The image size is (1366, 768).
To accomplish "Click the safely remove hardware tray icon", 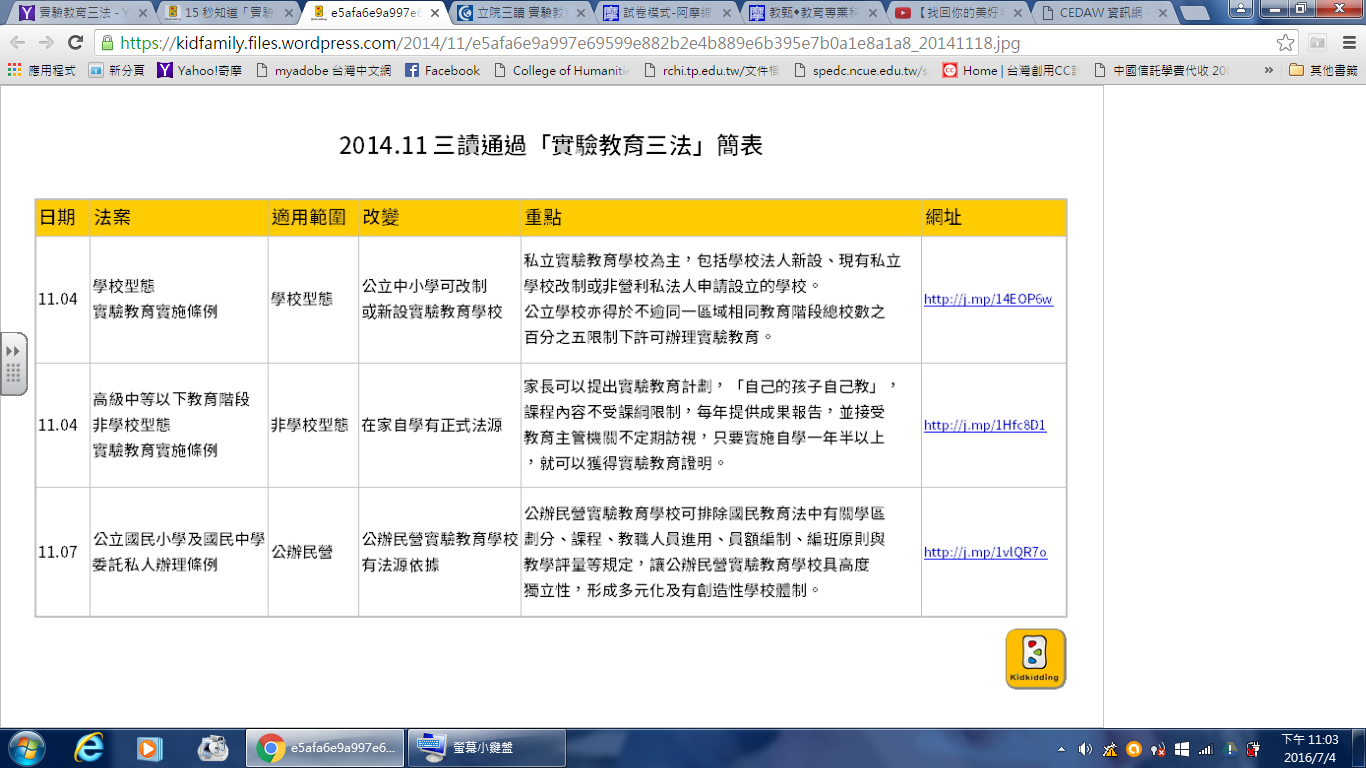I will point(1253,747).
